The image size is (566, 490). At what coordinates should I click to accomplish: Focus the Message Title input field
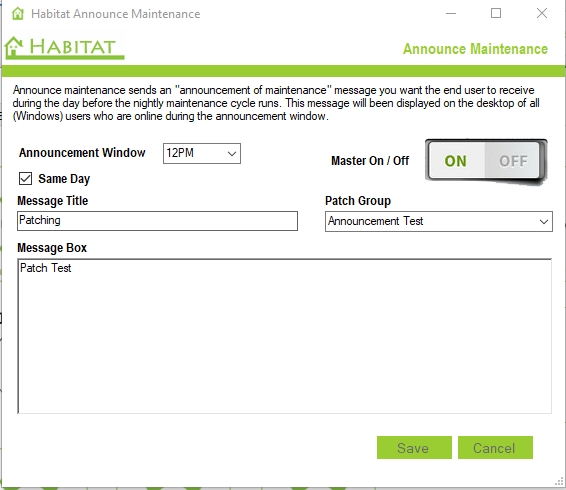(x=157, y=221)
